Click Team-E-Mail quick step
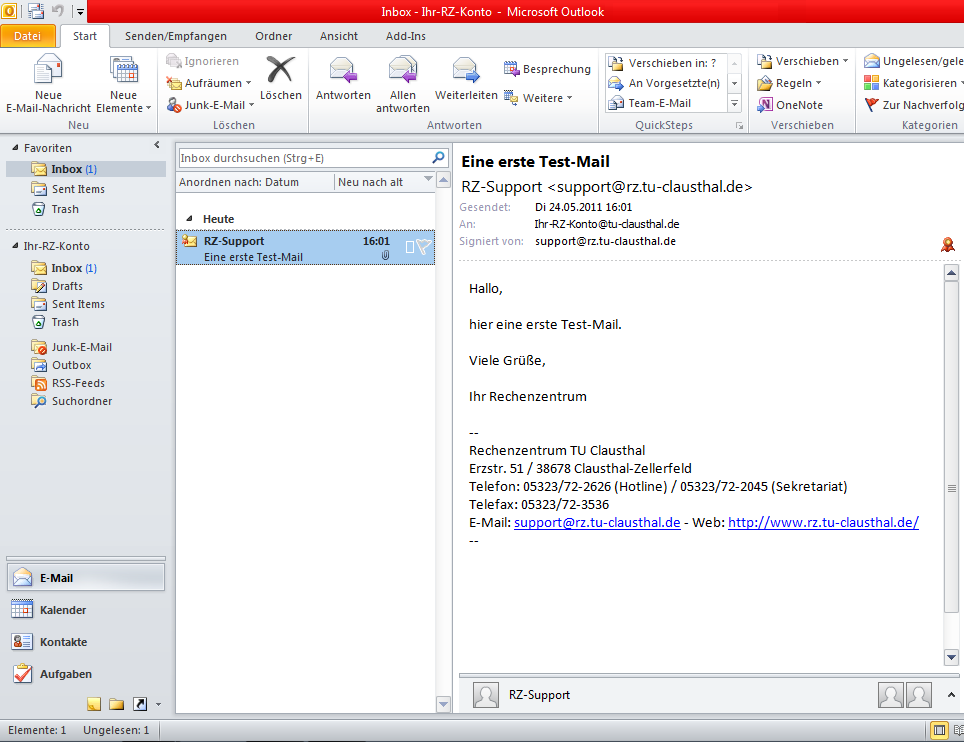 coord(659,103)
